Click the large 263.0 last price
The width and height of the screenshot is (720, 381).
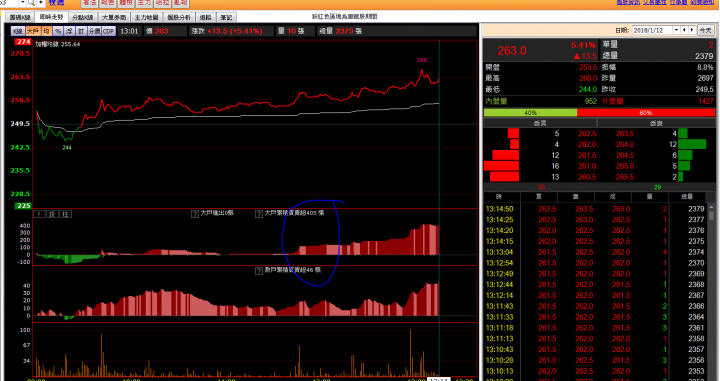(x=512, y=50)
